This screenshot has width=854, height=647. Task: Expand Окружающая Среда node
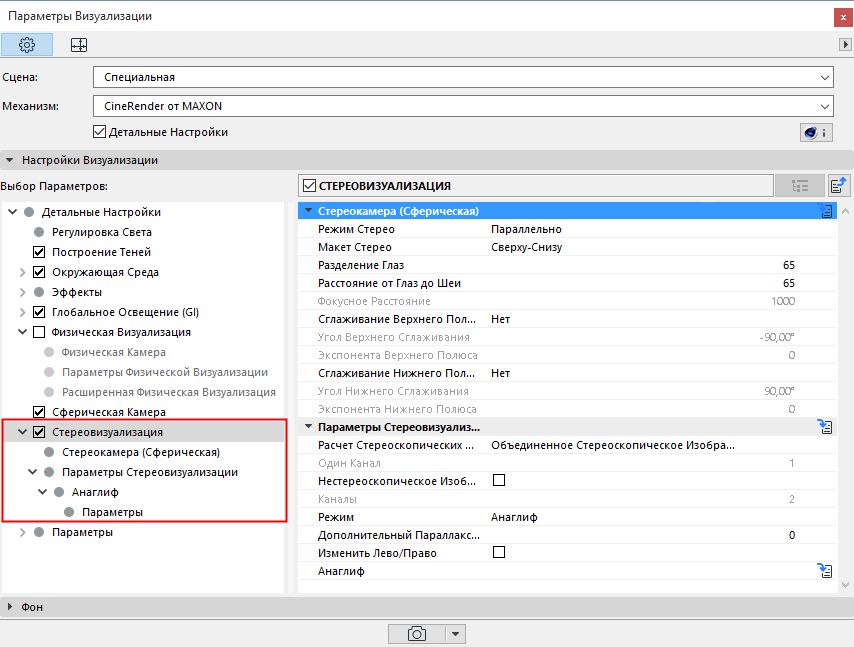(x=22, y=272)
